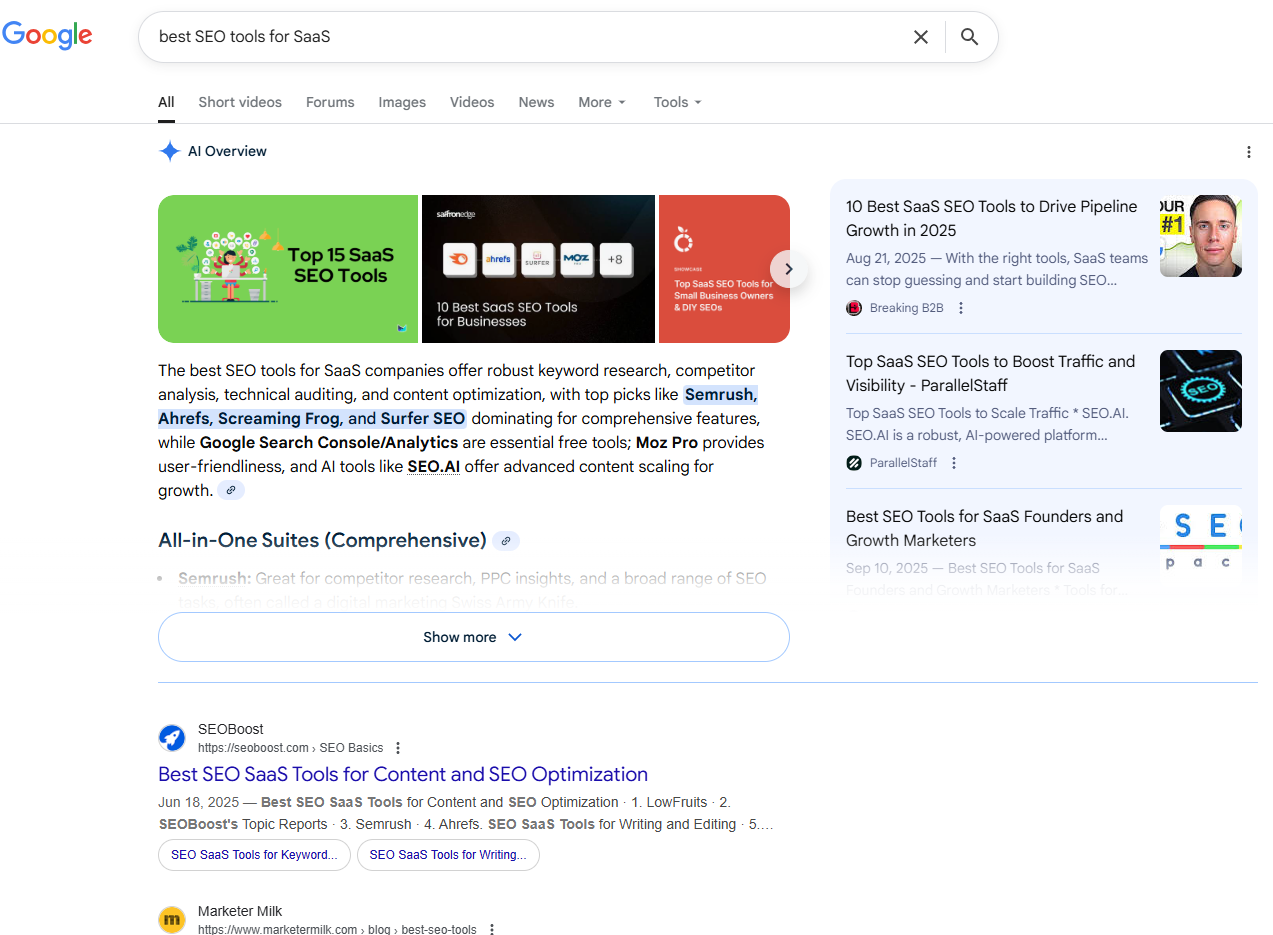
Task: Click into the search query input field
Action: [x=530, y=37]
